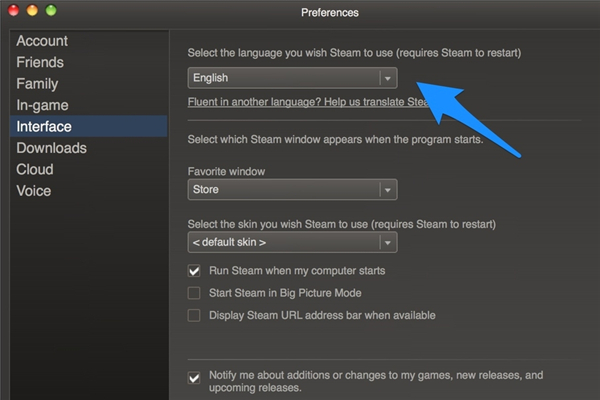The height and width of the screenshot is (400, 600).
Task: Click the Store dropdown arrow
Action: pos(388,190)
